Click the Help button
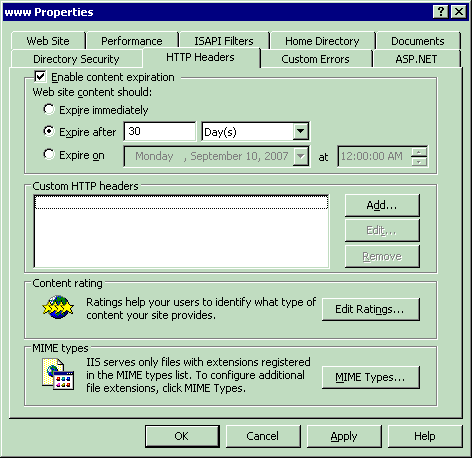 [425, 436]
